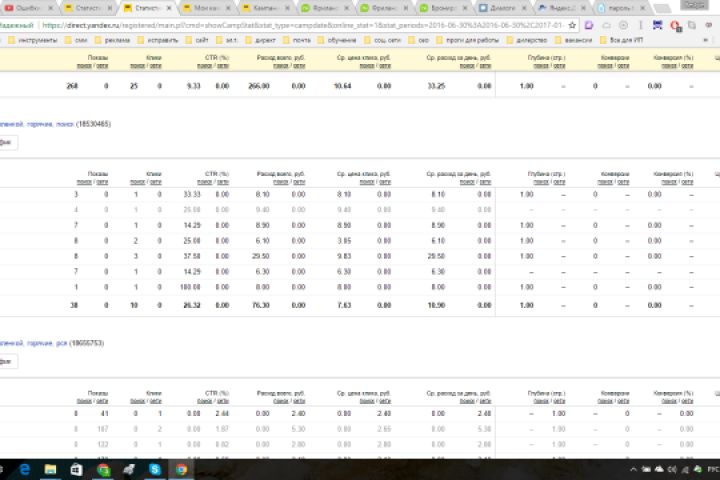Open the почта bookmarks folder
Image resolution: width=720 pixels, height=480 pixels.
(297, 40)
